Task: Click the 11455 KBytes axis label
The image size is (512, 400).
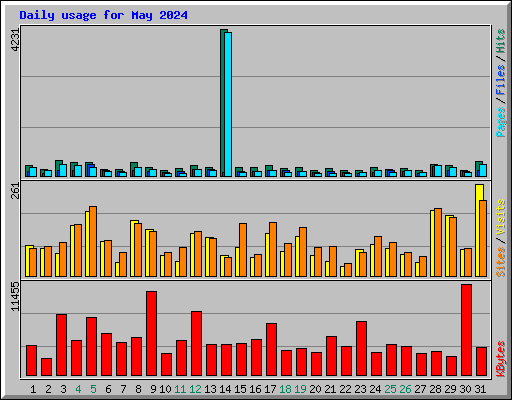Action: coord(15,296)
